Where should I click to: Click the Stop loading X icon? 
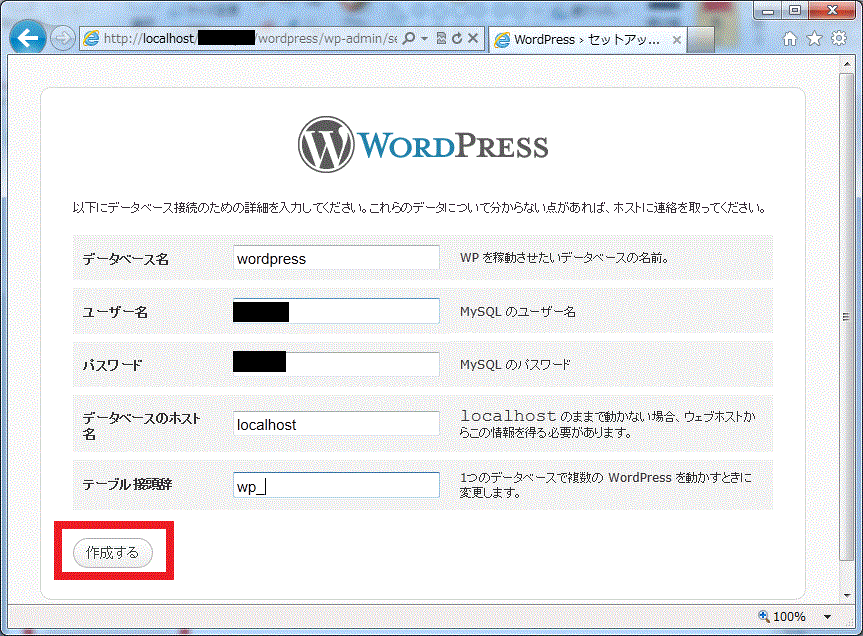point(473,39)
